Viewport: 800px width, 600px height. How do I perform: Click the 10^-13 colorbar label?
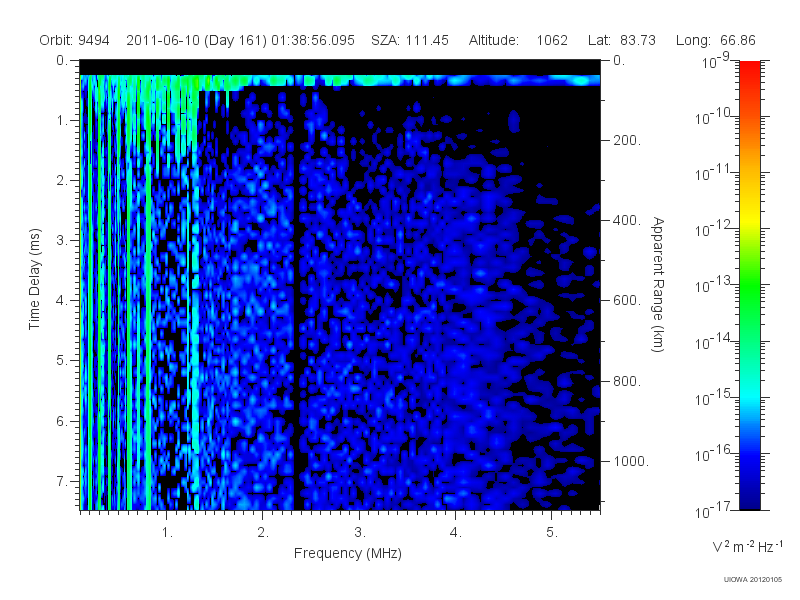coord(713,285)
